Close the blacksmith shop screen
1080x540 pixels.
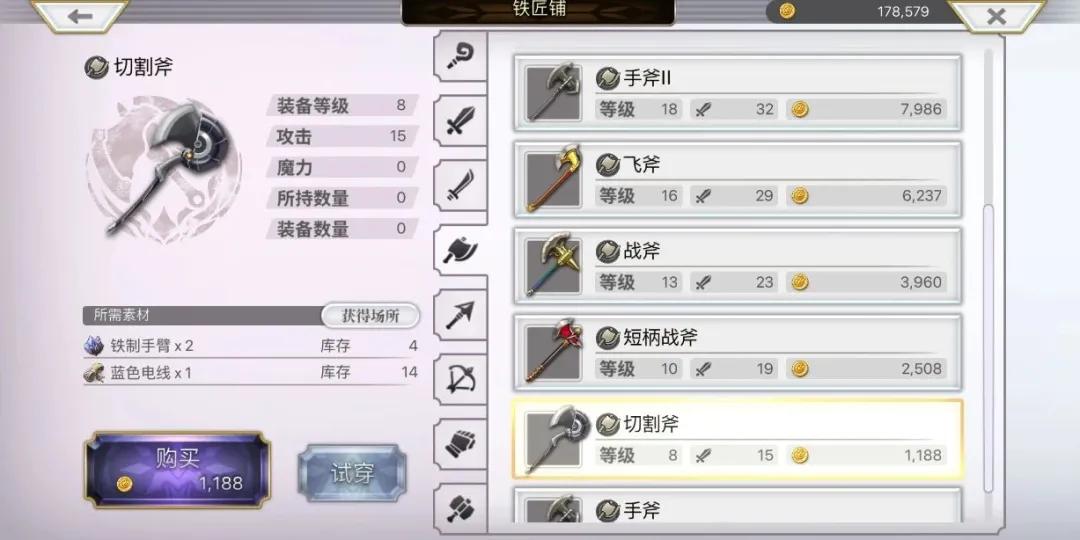click(996, 16)
